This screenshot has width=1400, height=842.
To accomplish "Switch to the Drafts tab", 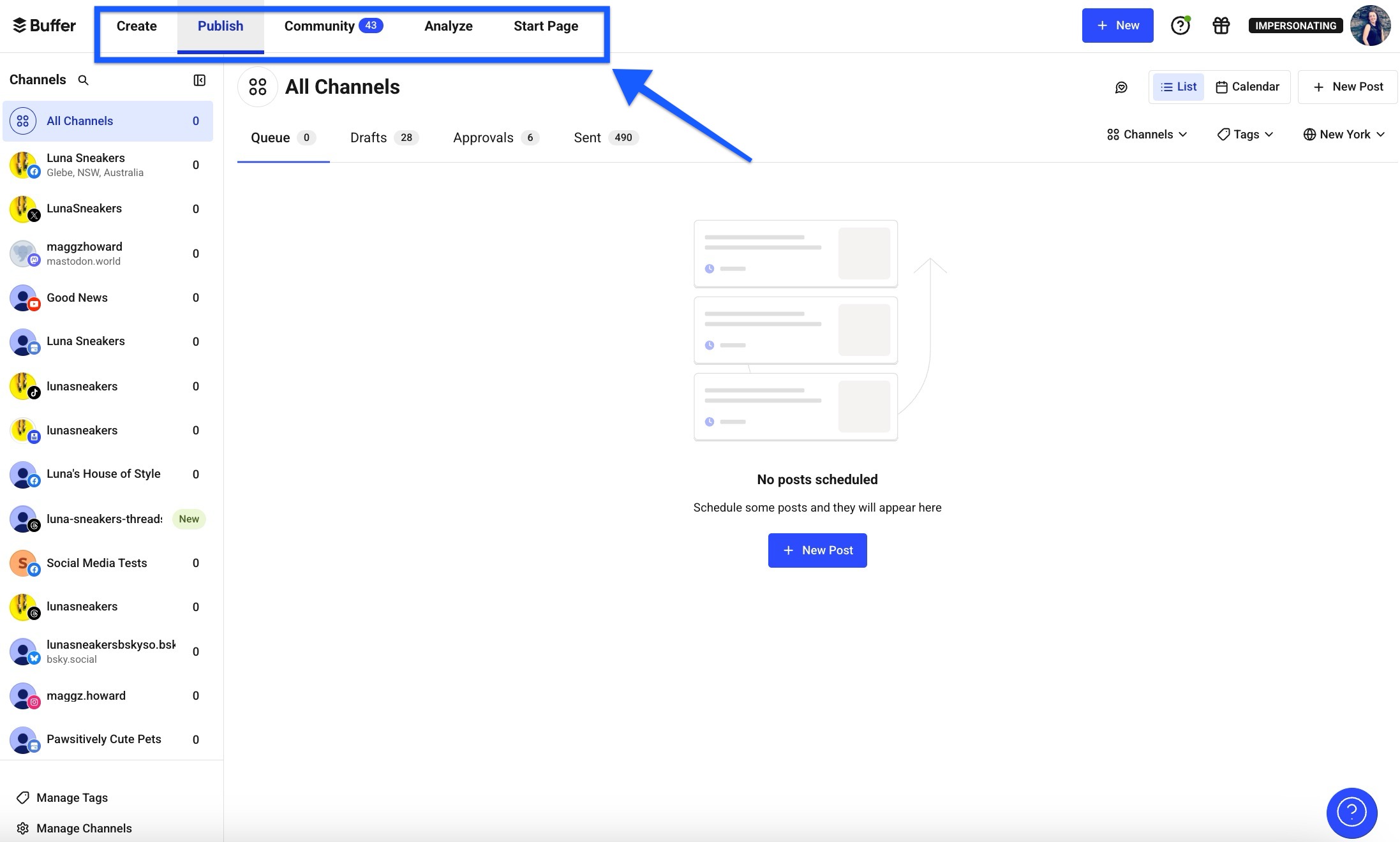I will 368,138.
